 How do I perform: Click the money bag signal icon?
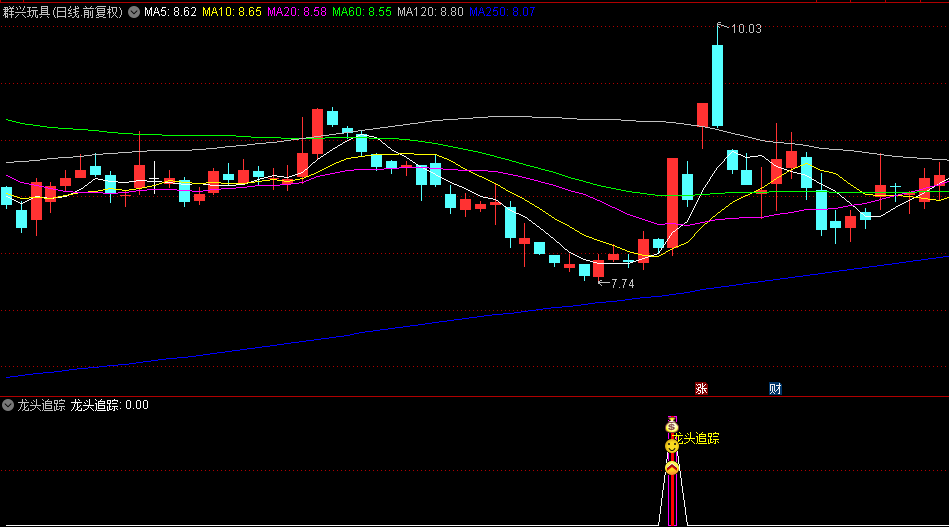(x=672, y=426)
